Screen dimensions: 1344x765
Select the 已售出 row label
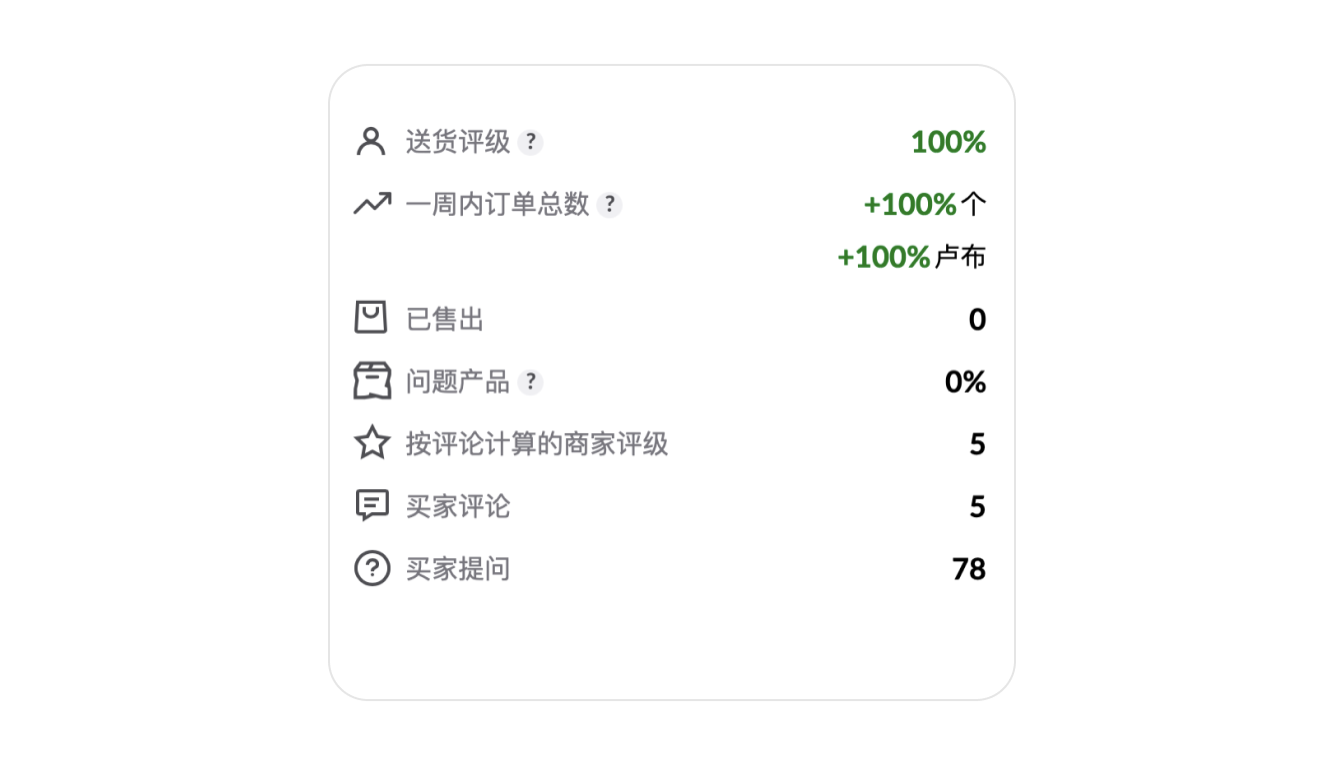click(445, 318)
